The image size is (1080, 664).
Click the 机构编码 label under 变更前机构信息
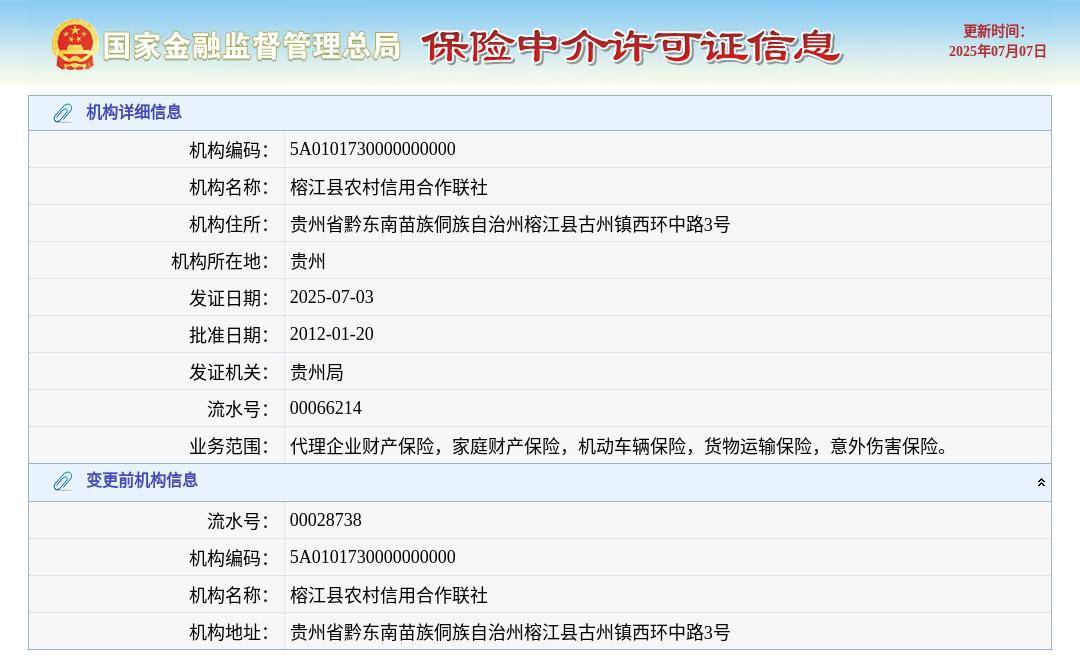tap(229, 558)
